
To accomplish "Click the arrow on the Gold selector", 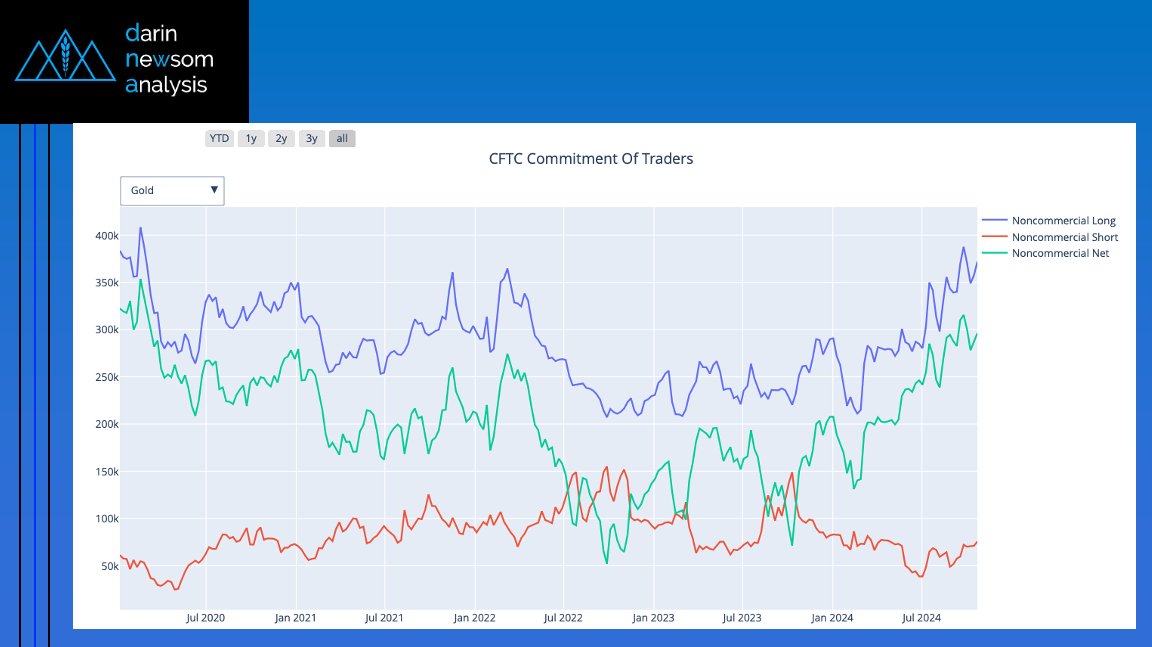I will 214,189.
